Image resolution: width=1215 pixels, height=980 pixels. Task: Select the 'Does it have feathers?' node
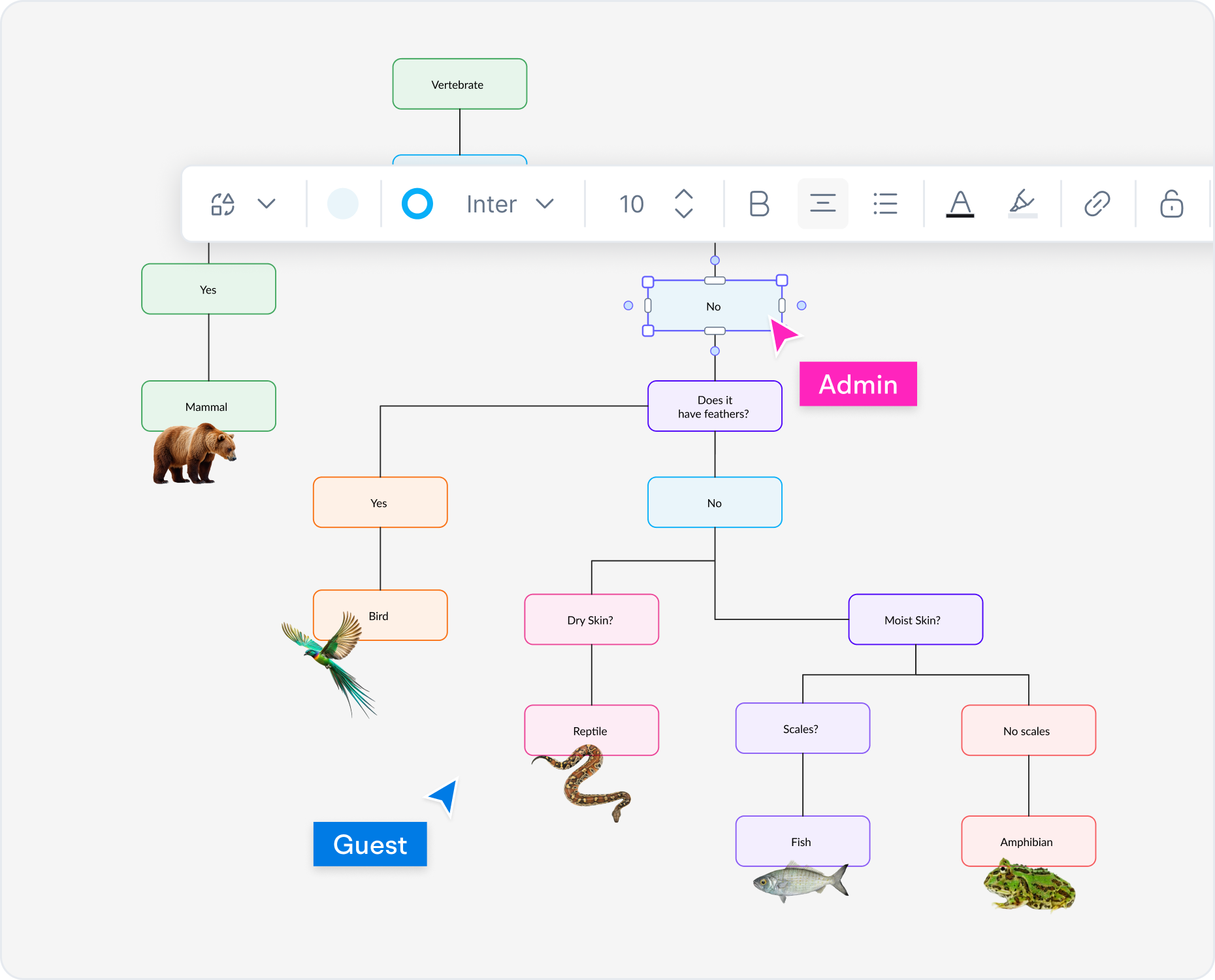click(x=715, y=406)
